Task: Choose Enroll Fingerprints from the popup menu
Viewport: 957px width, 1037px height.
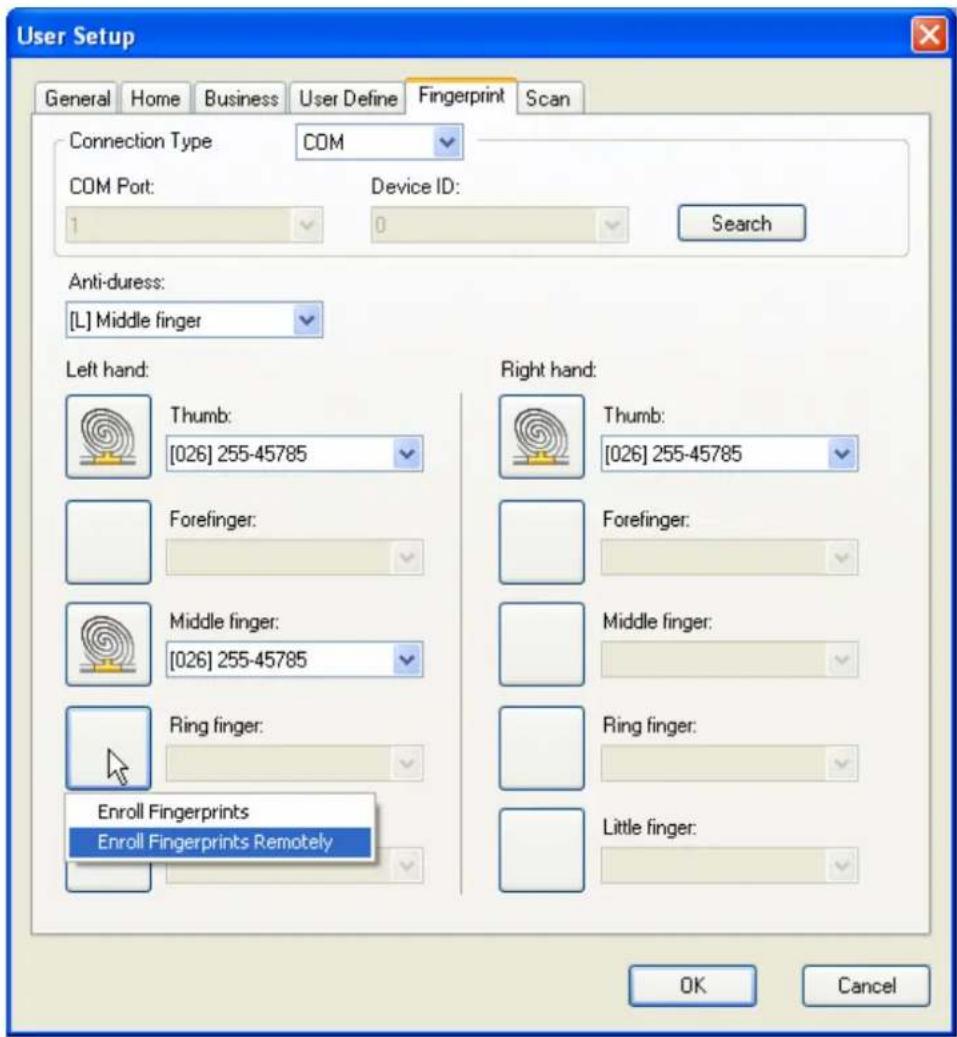Action: [220, 811]
